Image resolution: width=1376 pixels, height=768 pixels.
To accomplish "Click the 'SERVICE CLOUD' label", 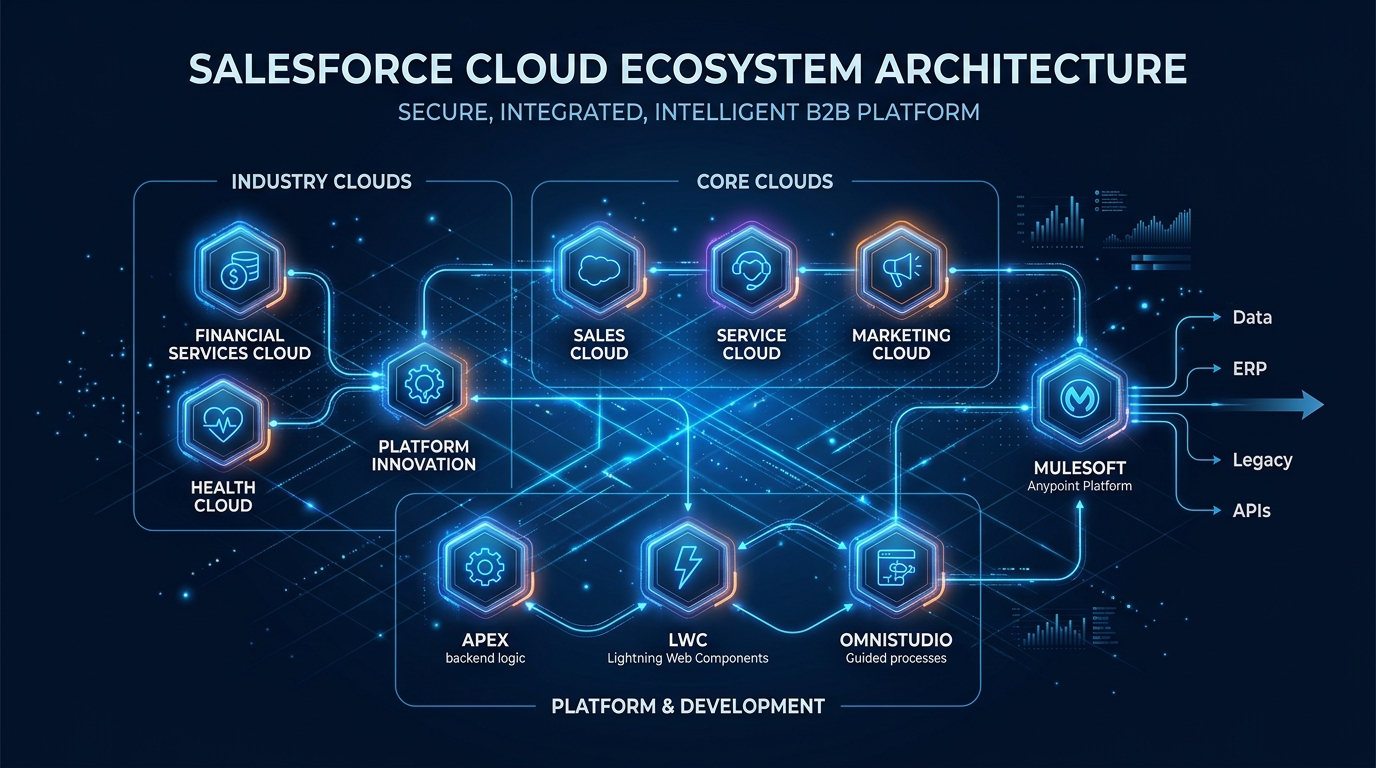I will (752, 344).
